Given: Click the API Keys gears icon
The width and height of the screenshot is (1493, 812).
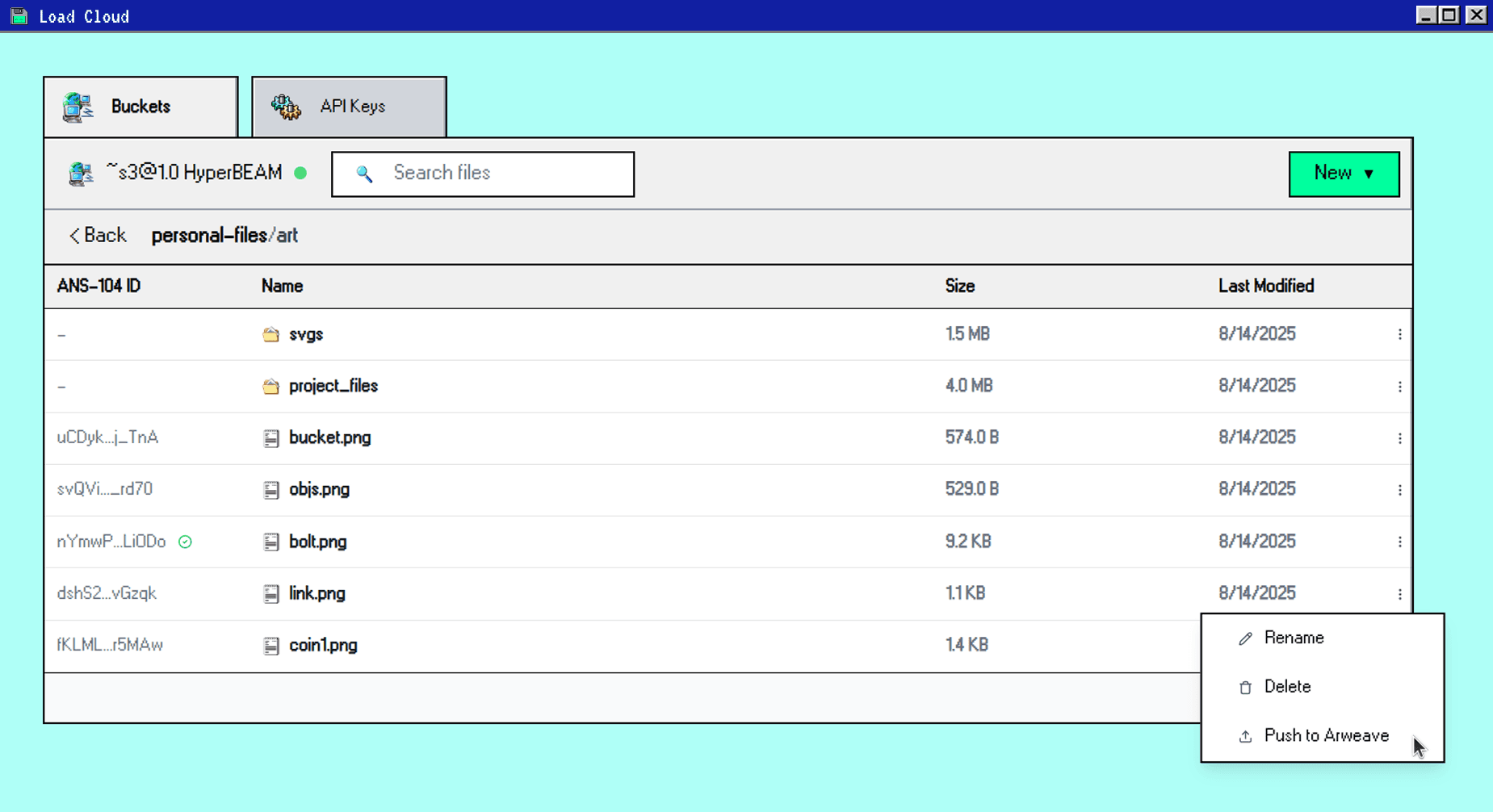Looking at the screenshot, I should click(x=286, y=107).
